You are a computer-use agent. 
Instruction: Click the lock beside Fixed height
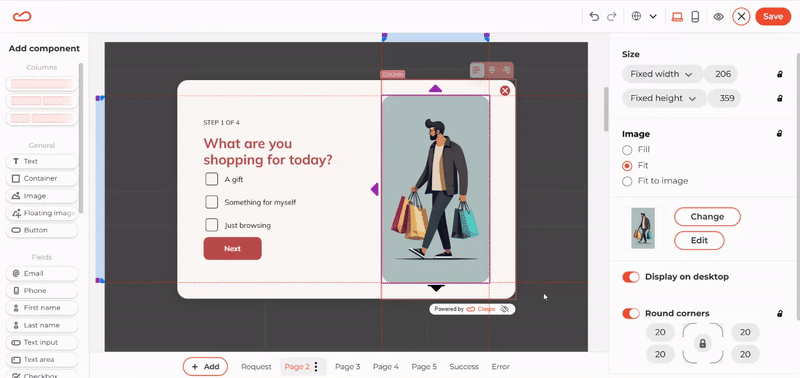pos(780,98)
